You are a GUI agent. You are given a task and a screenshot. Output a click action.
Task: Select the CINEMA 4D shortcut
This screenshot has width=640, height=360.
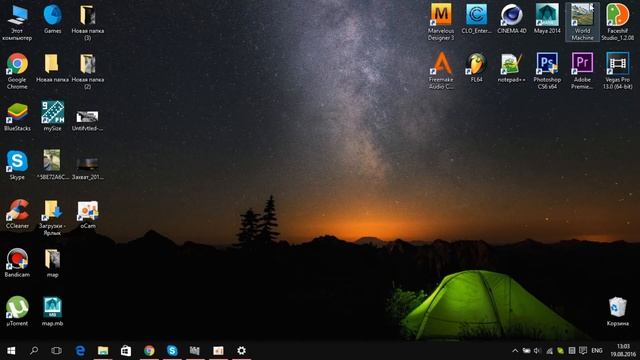tap(511, 19)
